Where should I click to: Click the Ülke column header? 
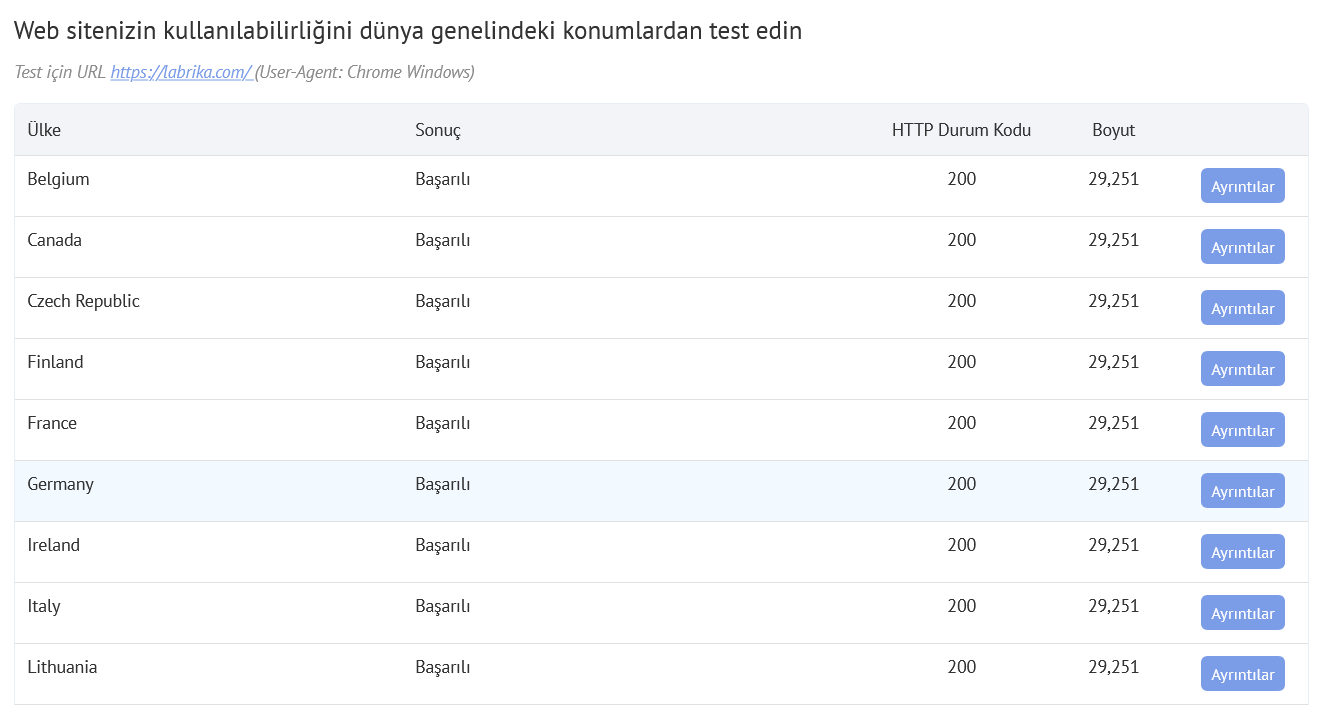[44, 129]
